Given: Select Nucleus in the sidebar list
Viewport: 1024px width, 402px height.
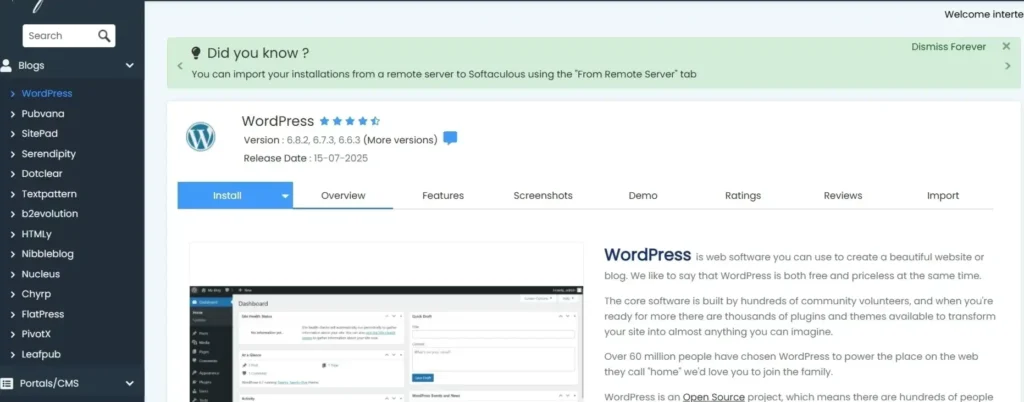Looking at the screenshot, I should (x=40, y=274).
